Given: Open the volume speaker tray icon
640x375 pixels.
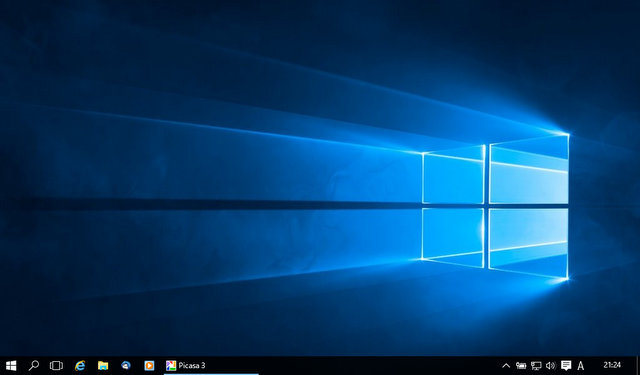Looking at the screenshot, I should [x=551, y=366].
